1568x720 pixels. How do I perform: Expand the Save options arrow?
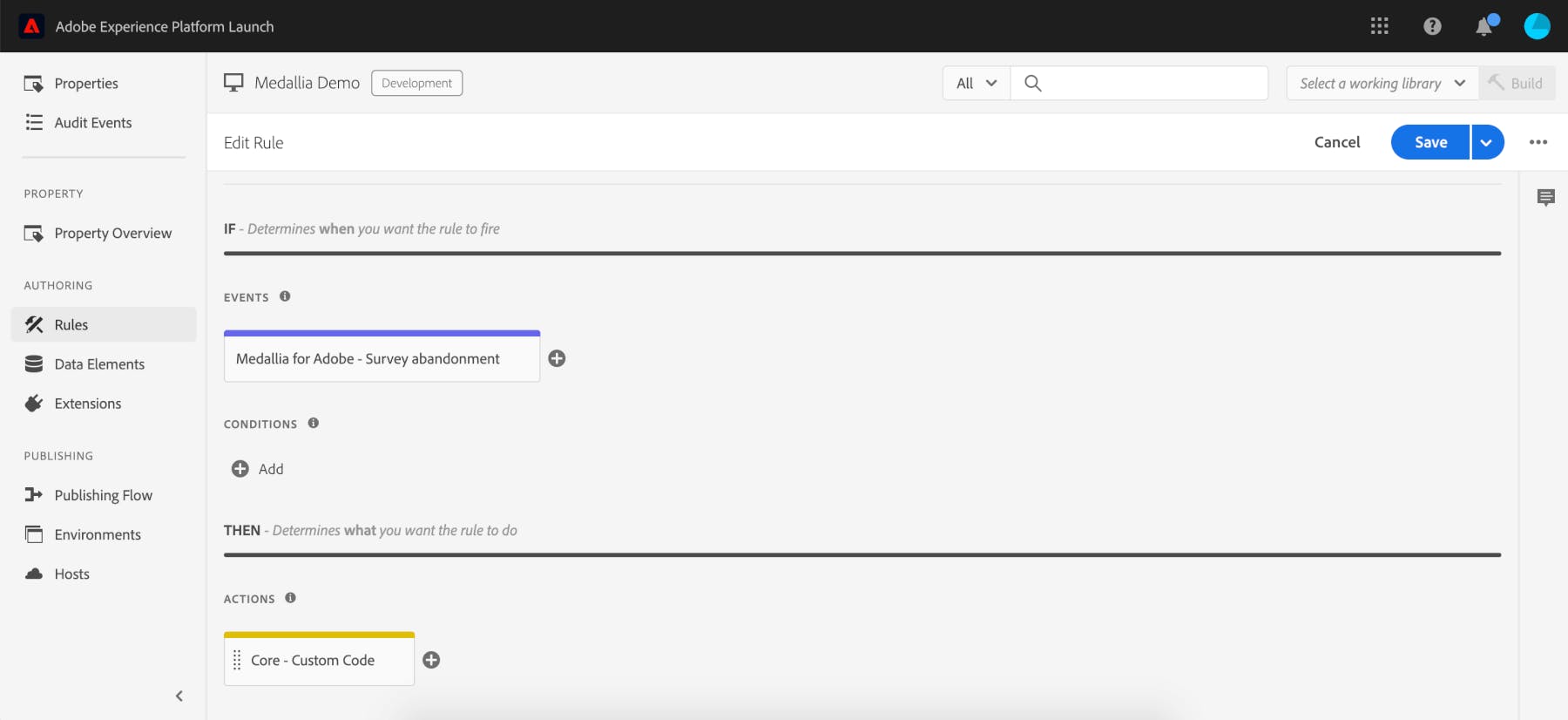(x=1487, y=142)
